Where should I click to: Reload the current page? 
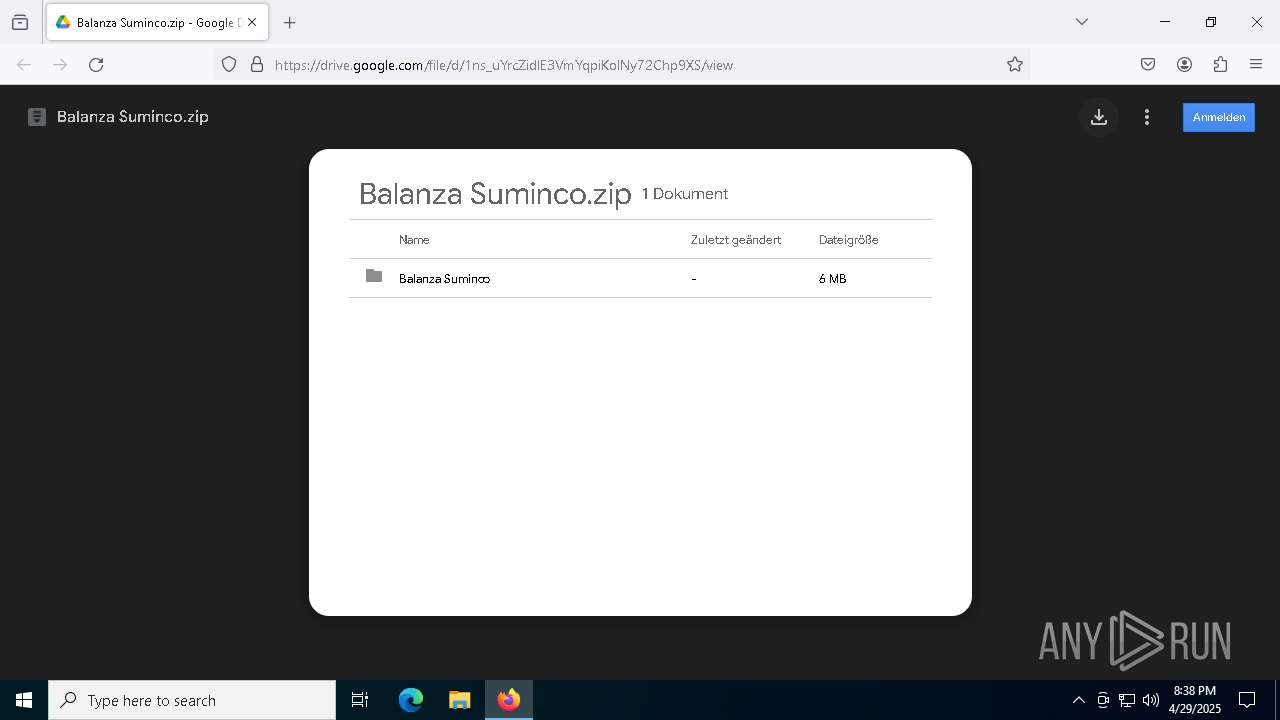(x=96, y=65)
